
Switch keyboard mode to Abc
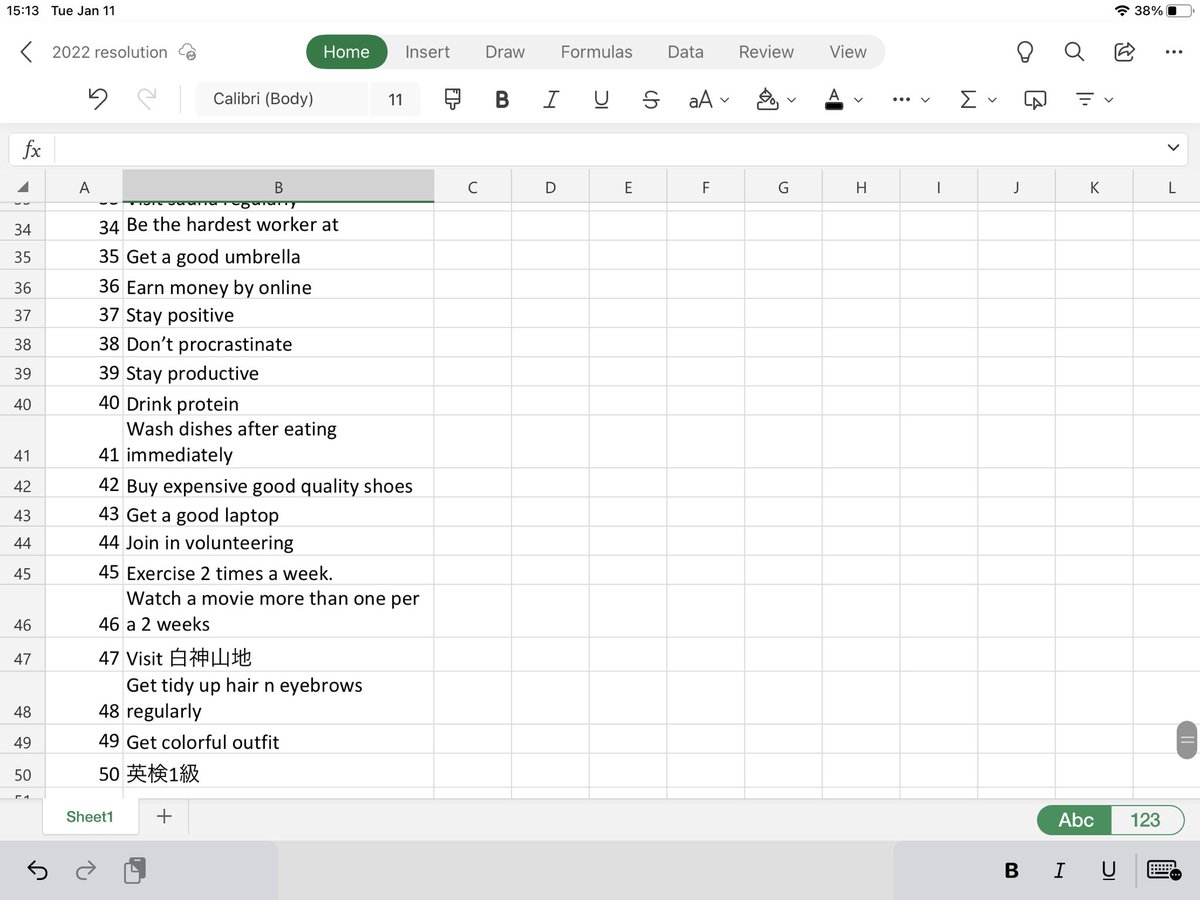[x=1076, y=820]
